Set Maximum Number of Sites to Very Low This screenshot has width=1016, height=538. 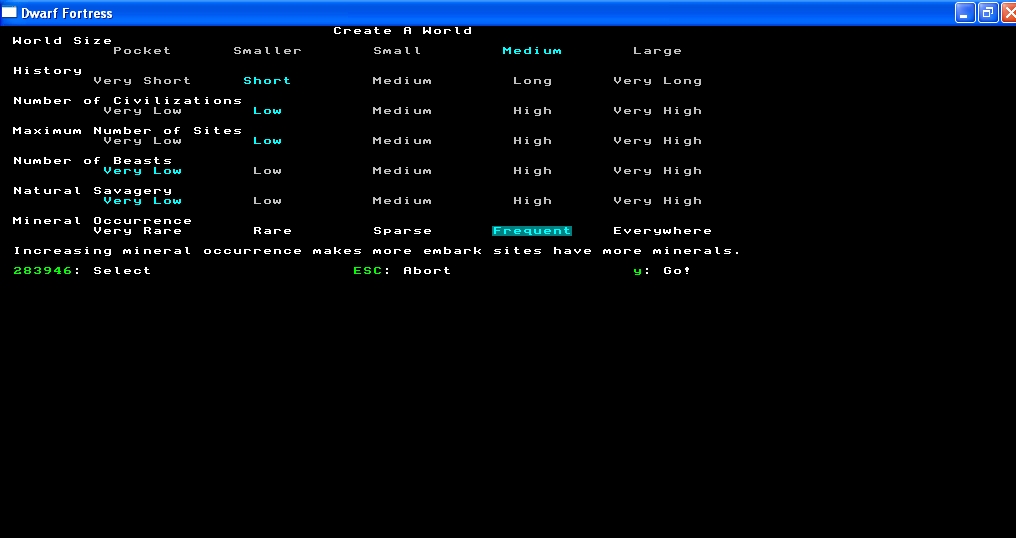143,141
